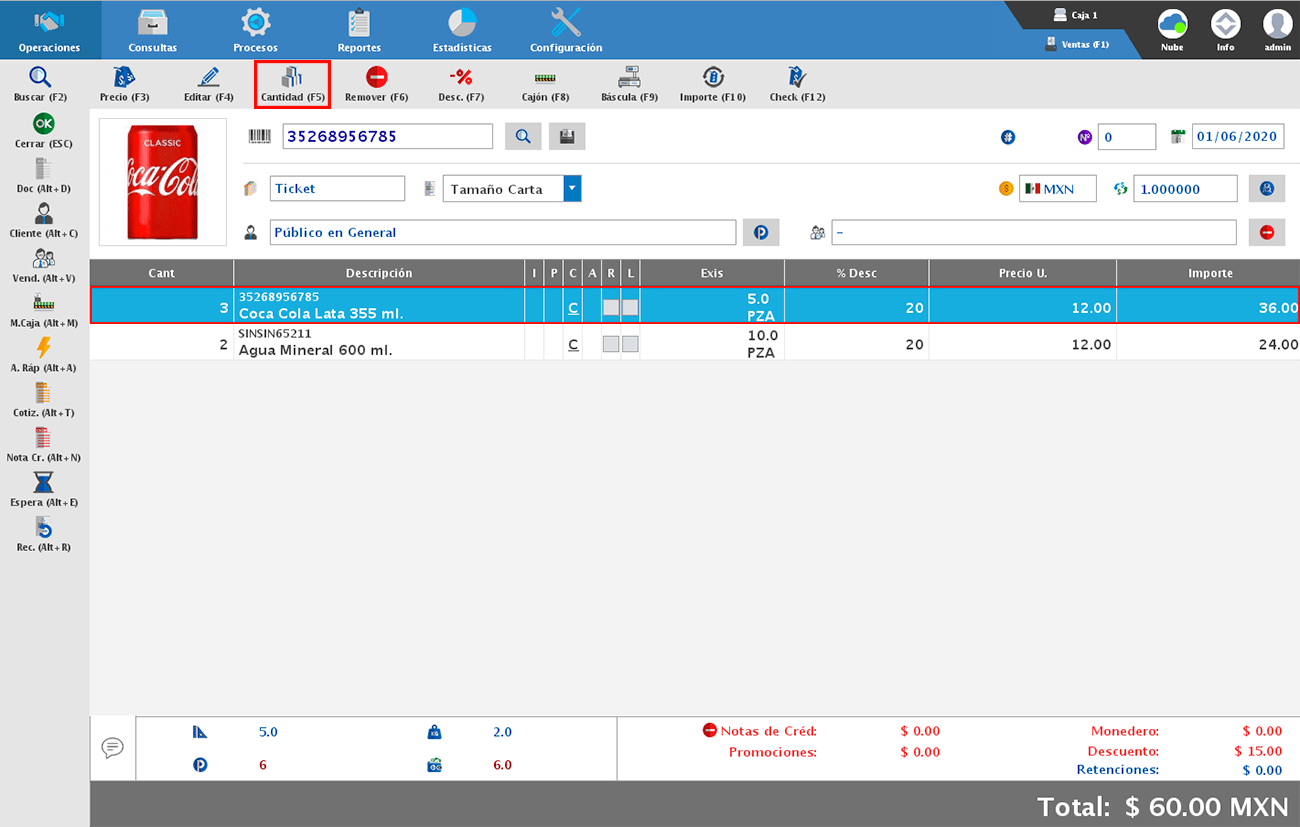Apply discount with Desc. (F7) icon
Viewport: 1300px width, 827px height.
point(460,78)
